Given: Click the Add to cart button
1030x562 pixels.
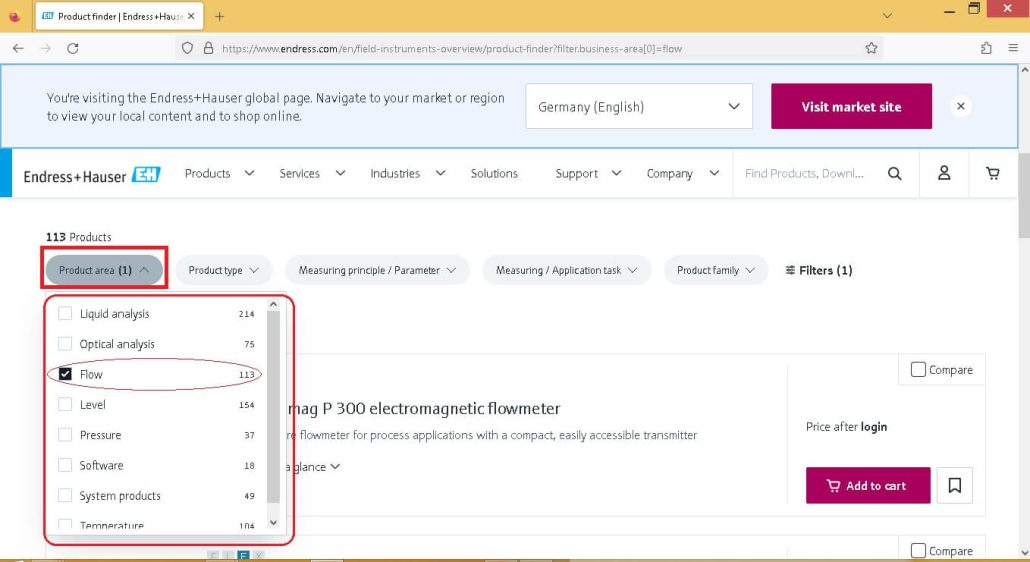Looking at the screenshot, I should click(868, 485).
